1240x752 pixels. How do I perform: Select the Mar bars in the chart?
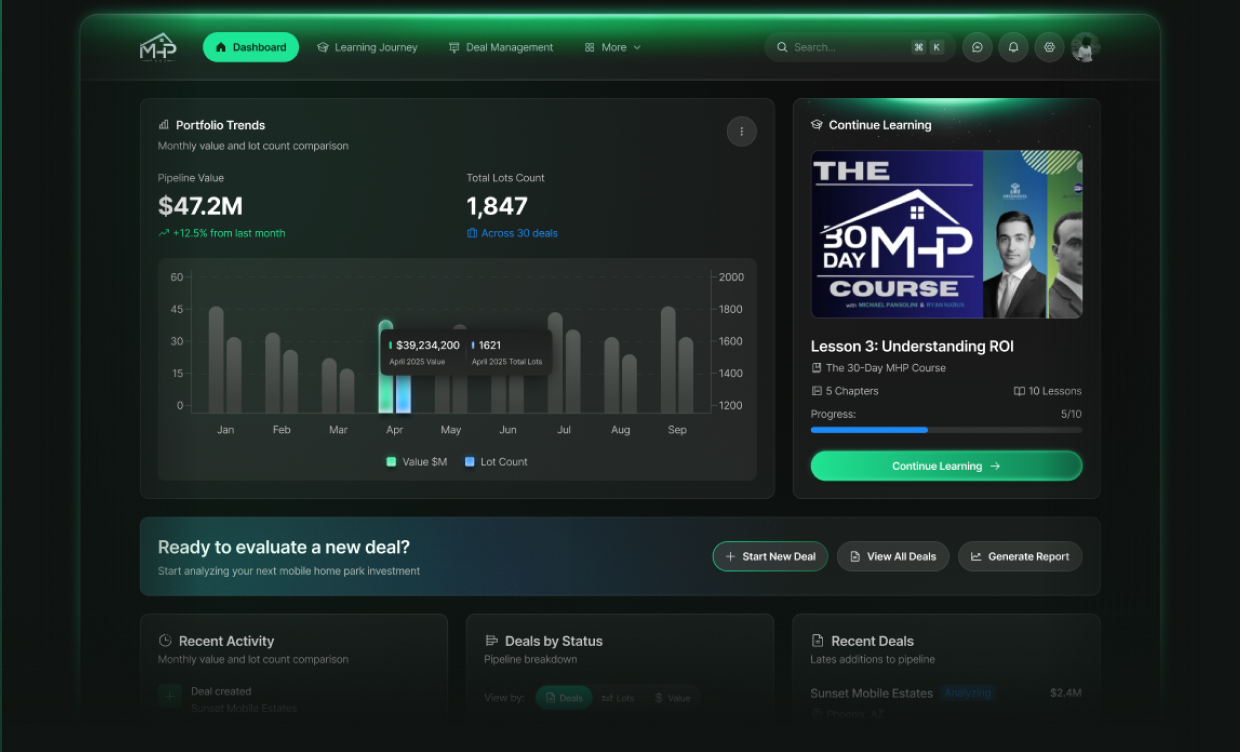[338, 386]
